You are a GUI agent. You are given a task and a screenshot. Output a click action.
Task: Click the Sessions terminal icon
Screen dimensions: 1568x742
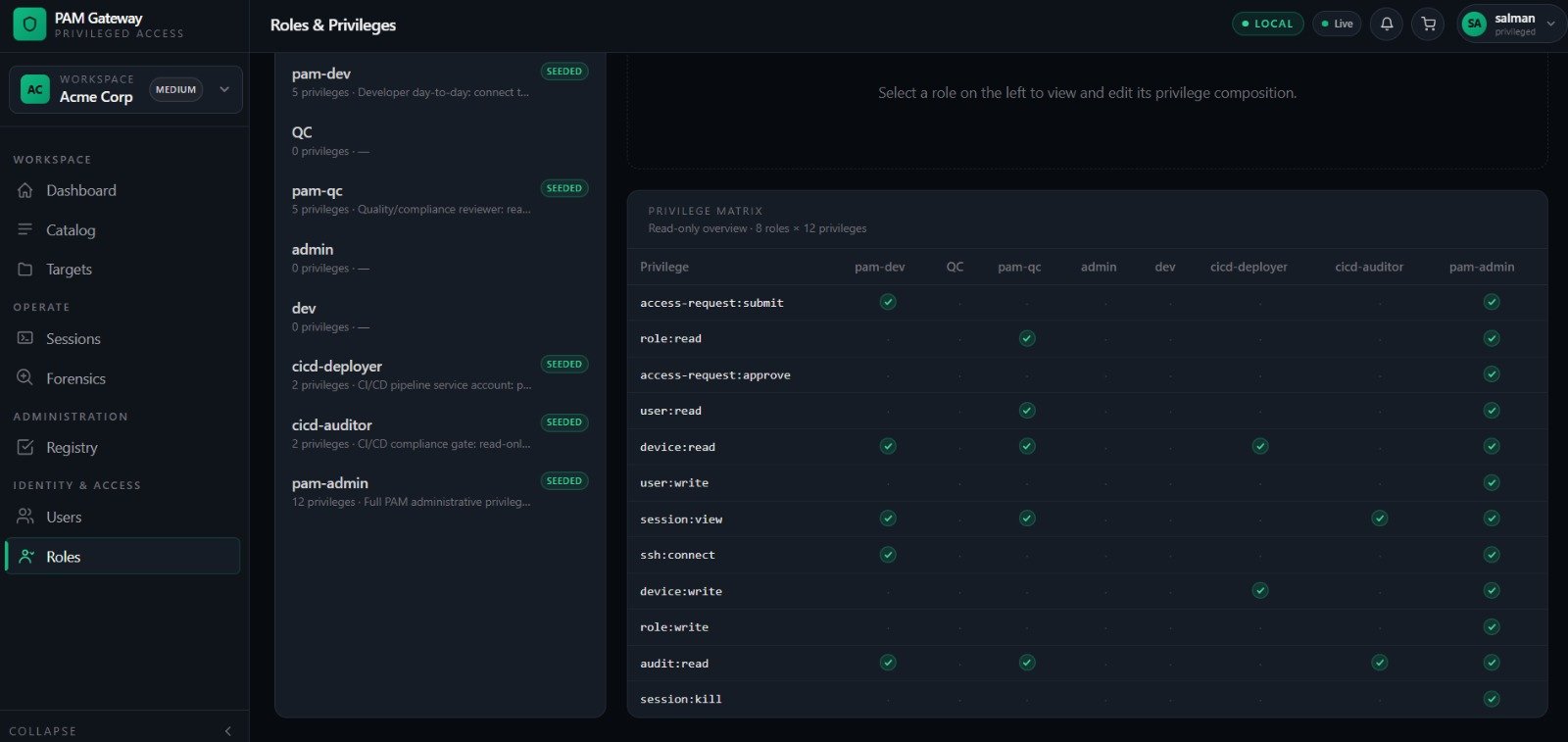(x=25, y=338)
